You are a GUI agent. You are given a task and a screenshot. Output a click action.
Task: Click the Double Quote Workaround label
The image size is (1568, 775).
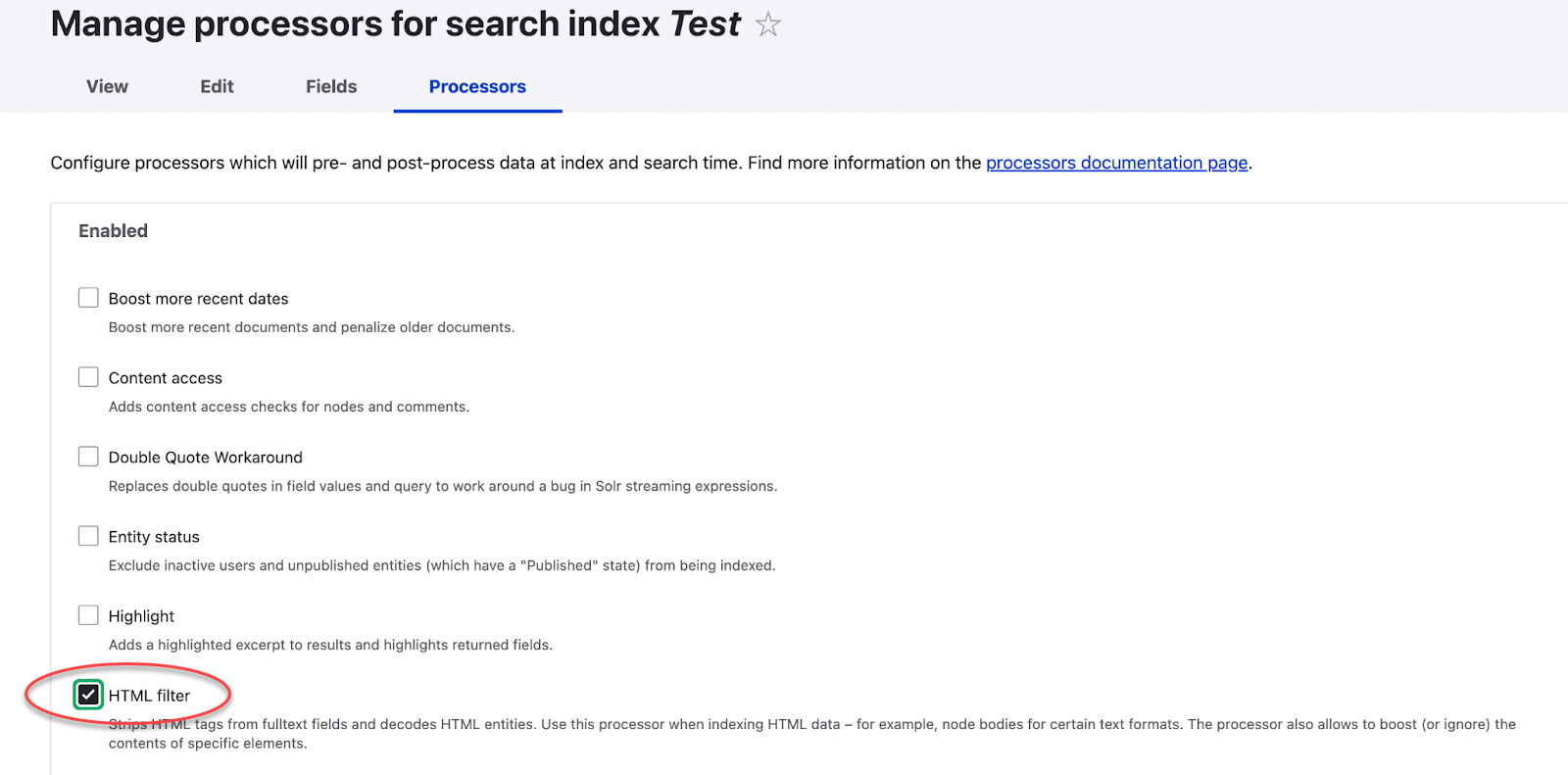[x=205, y=457]
